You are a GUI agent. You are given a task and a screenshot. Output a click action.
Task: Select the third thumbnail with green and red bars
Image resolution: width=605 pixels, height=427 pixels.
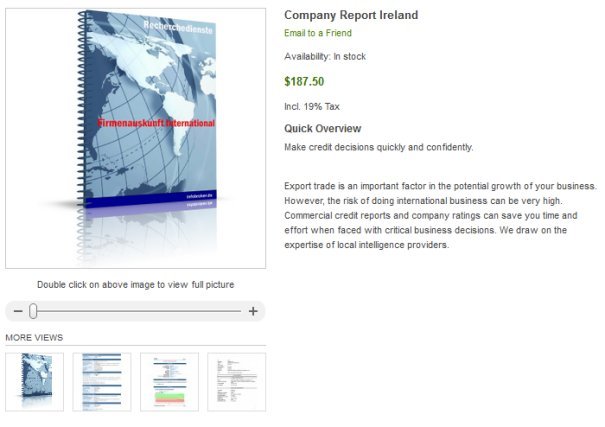click(169, 381)
